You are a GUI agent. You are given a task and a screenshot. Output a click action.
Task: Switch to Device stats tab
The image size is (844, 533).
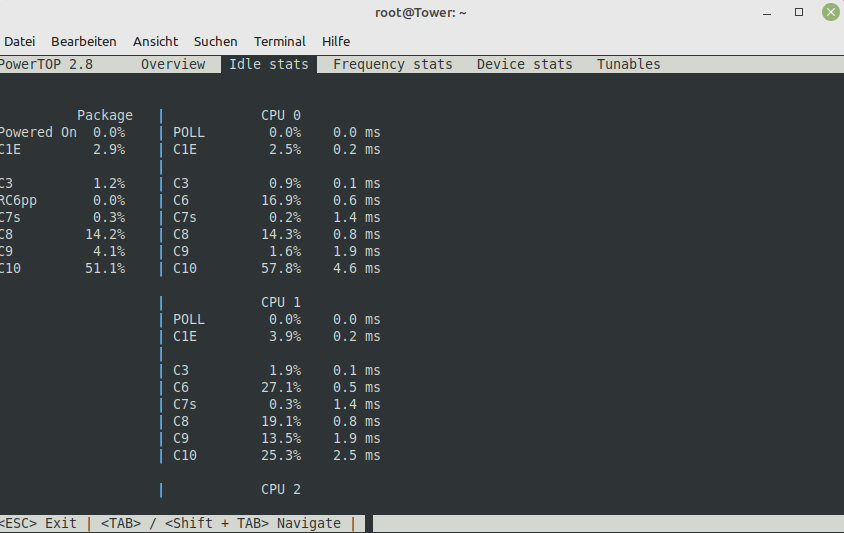pyautogui.click(x=524, y=65)
